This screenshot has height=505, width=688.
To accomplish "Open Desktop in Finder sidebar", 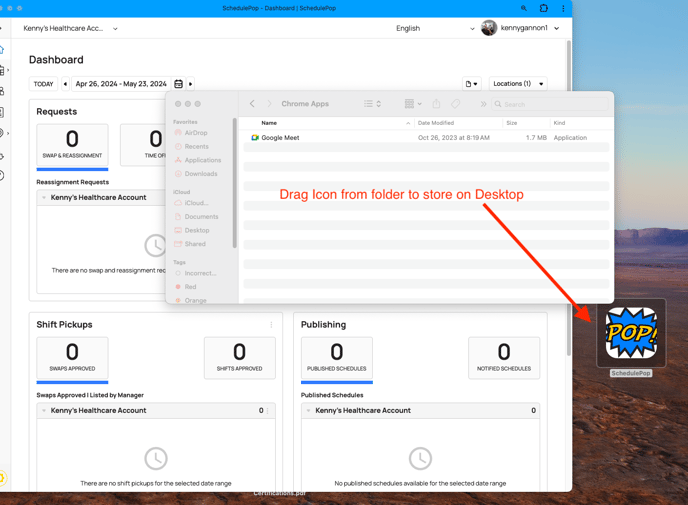I will [x=192, y=230].
